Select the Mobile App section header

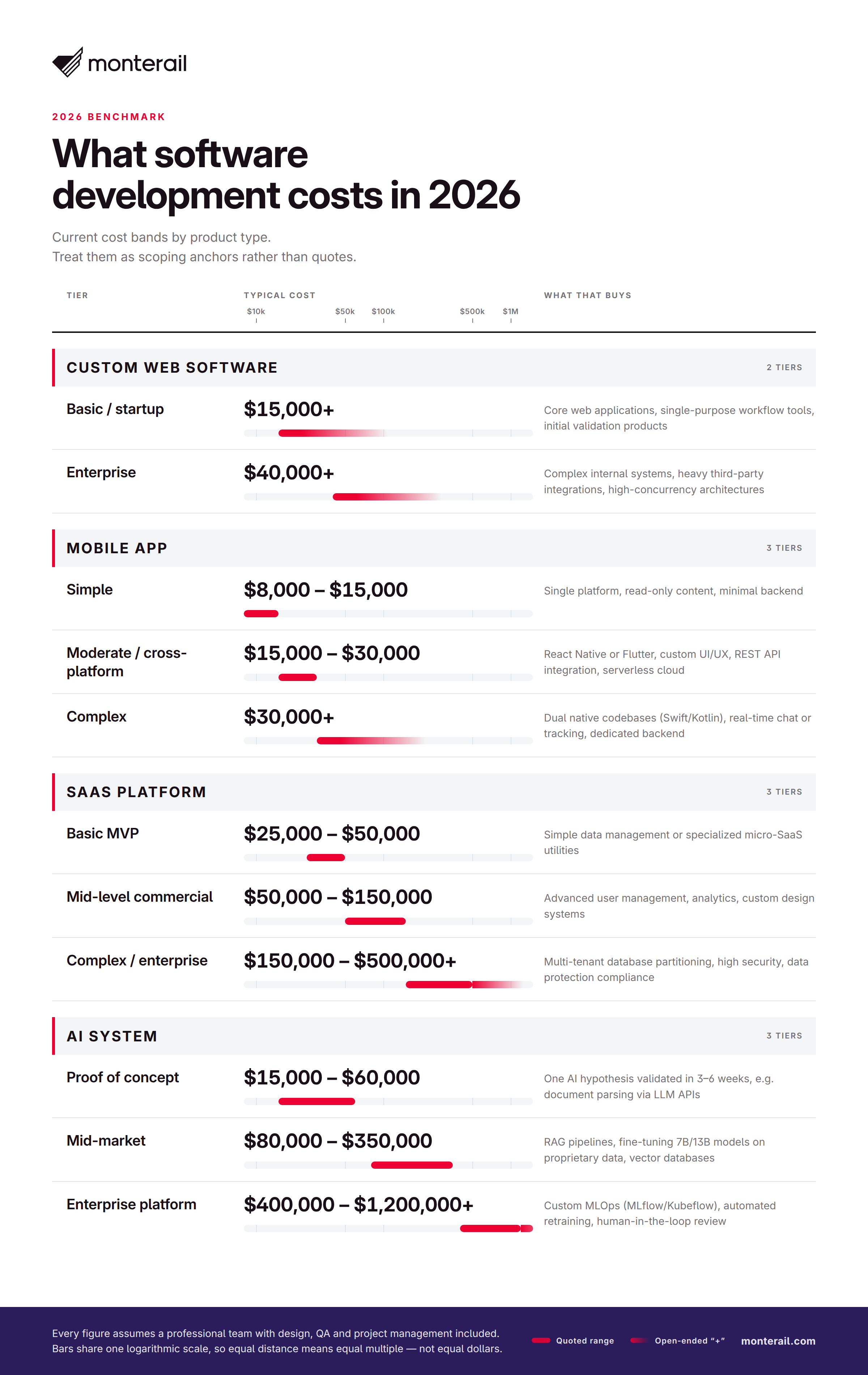pyautogui.click(x=434, y=547)
